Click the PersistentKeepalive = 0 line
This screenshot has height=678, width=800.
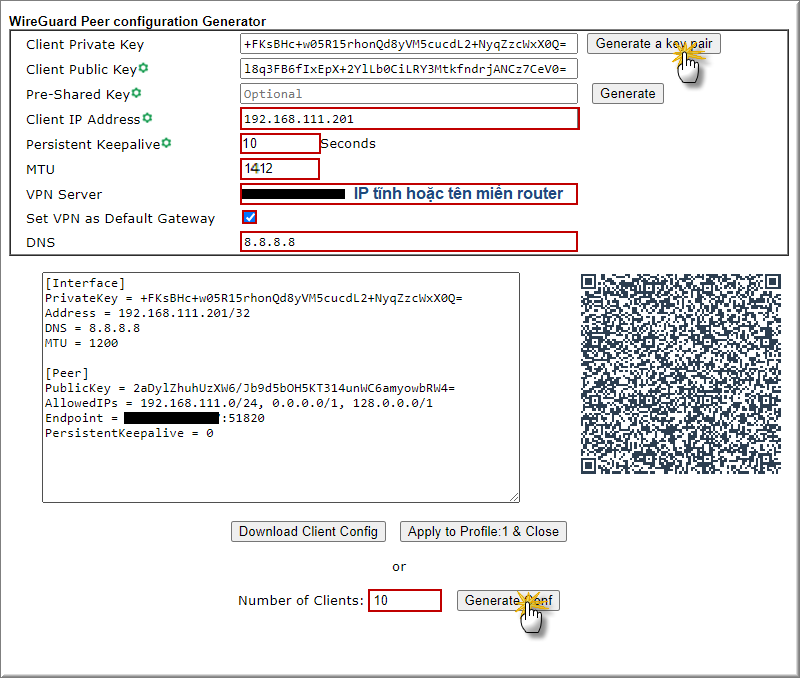tap(129, 433)
